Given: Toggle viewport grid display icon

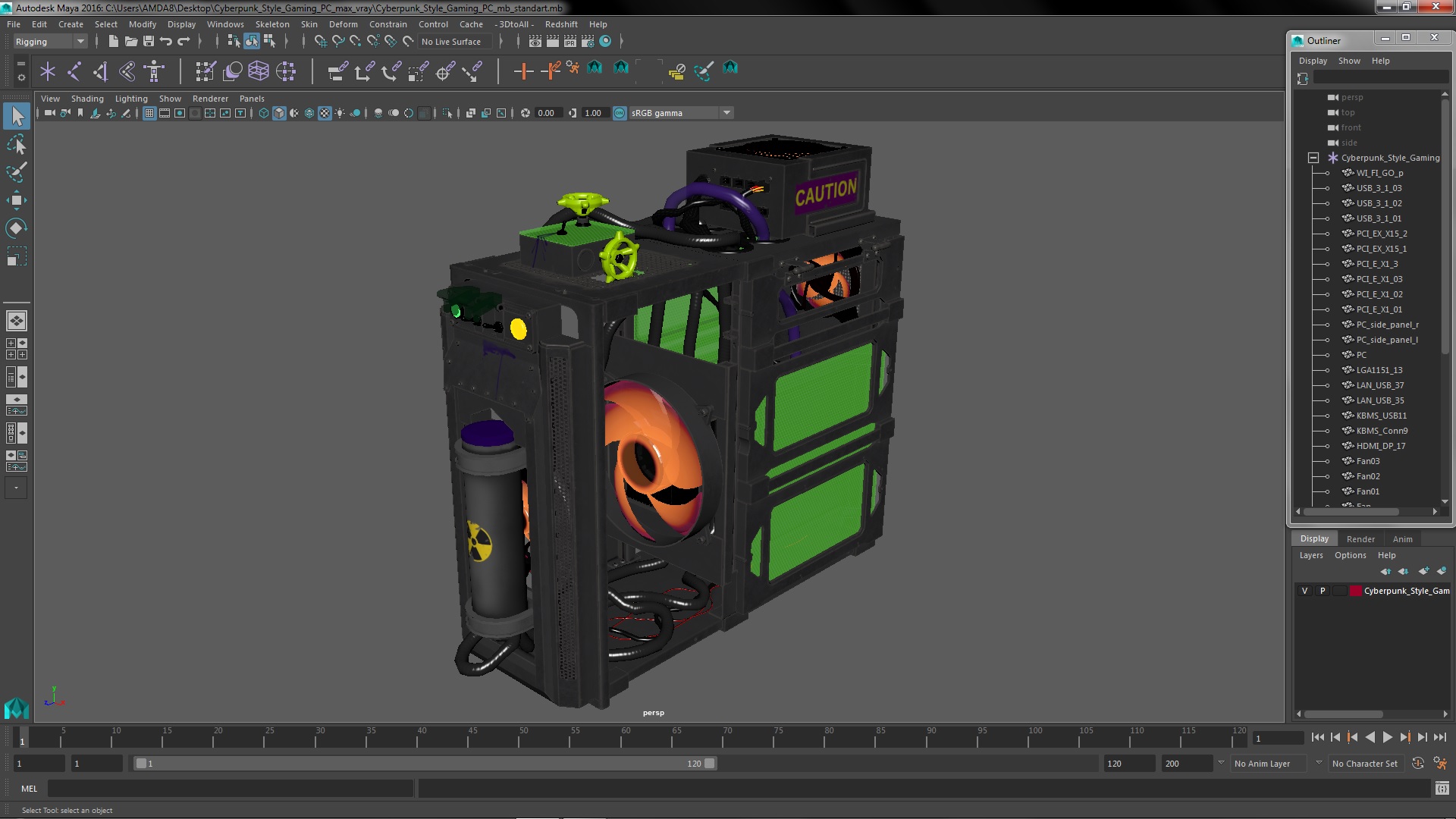Looking at the screenshot, I should point(149,113).
